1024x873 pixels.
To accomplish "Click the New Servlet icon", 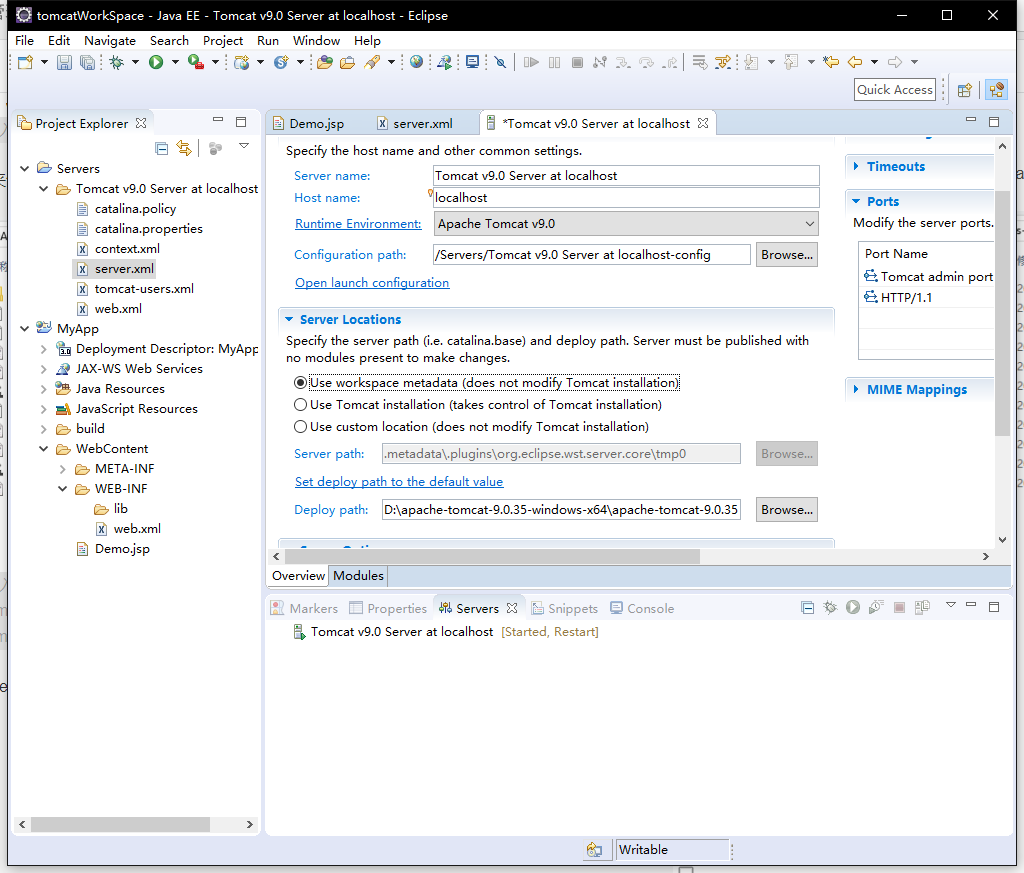I will (x=281, y=62).
